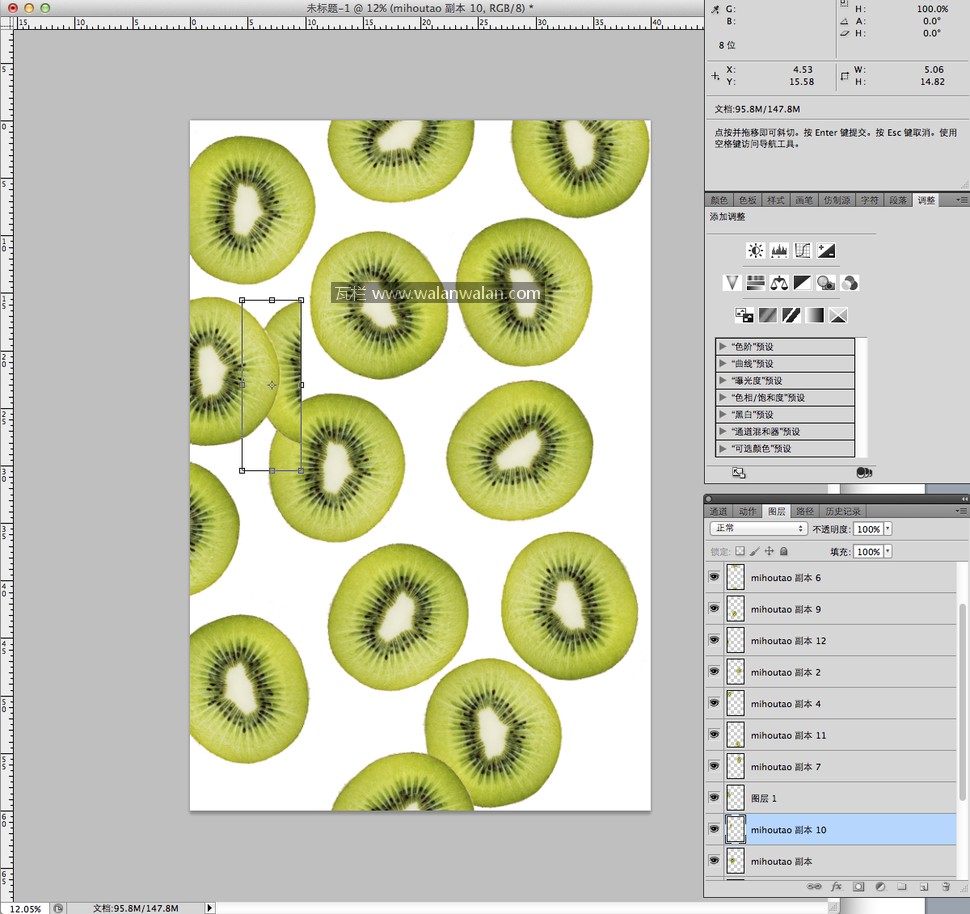Expand the "色阶"预设 presets list
Viewport: 970px width, 914px height.
(723, 347)
